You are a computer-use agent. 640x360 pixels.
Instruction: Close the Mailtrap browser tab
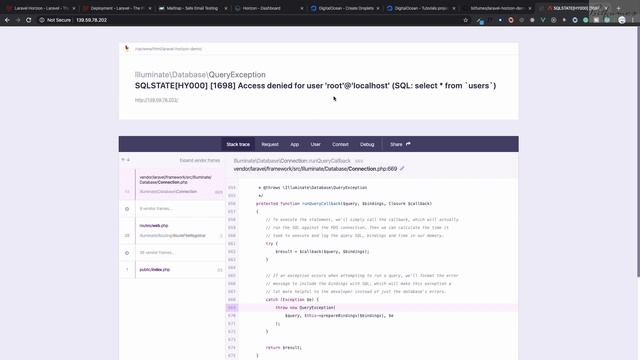pos(226,8)
